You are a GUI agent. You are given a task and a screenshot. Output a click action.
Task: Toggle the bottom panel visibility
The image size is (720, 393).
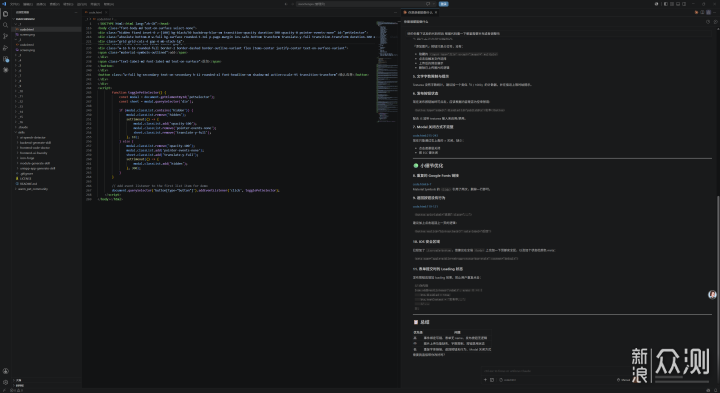tap(678, 4)
